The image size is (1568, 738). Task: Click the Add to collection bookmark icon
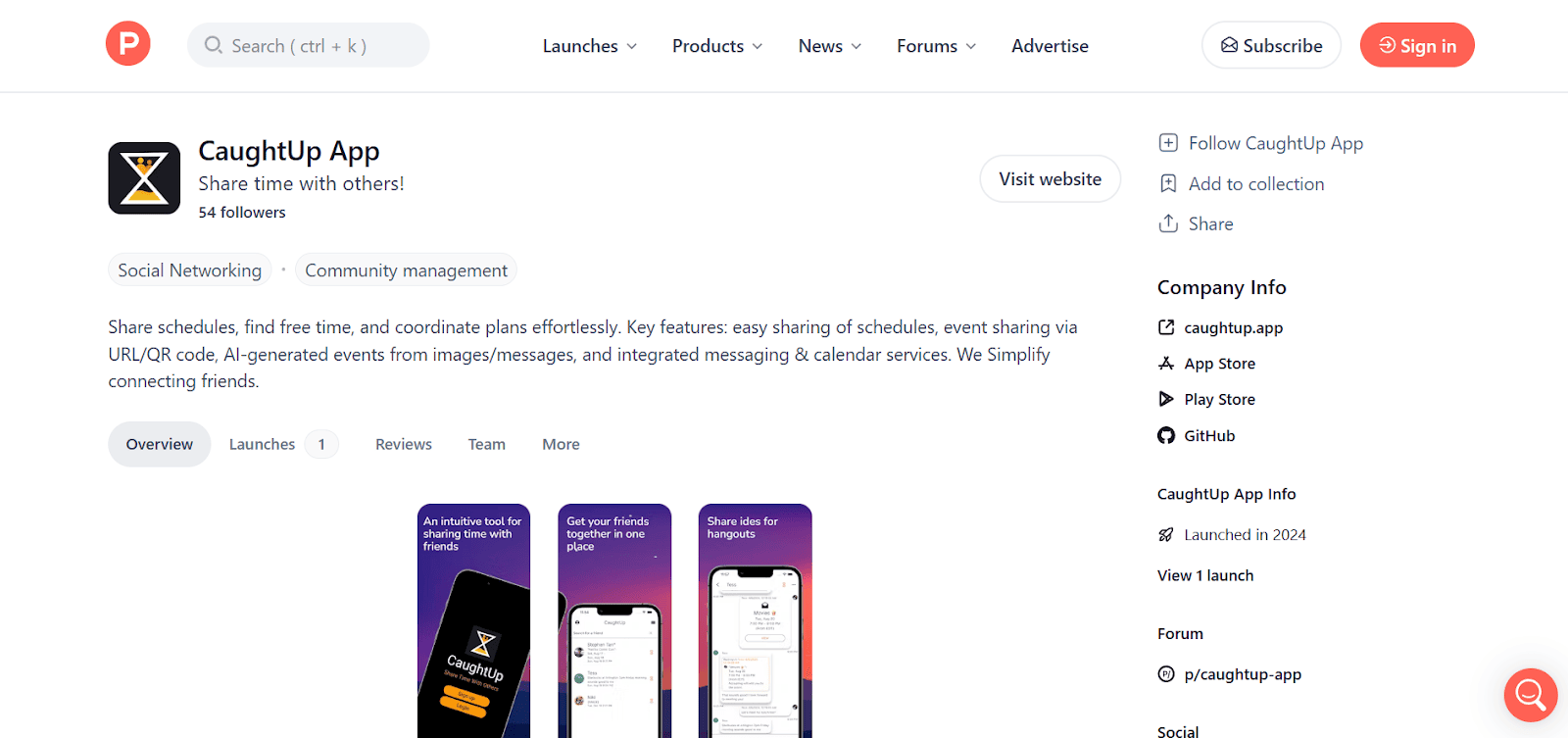coord(1168,184)
